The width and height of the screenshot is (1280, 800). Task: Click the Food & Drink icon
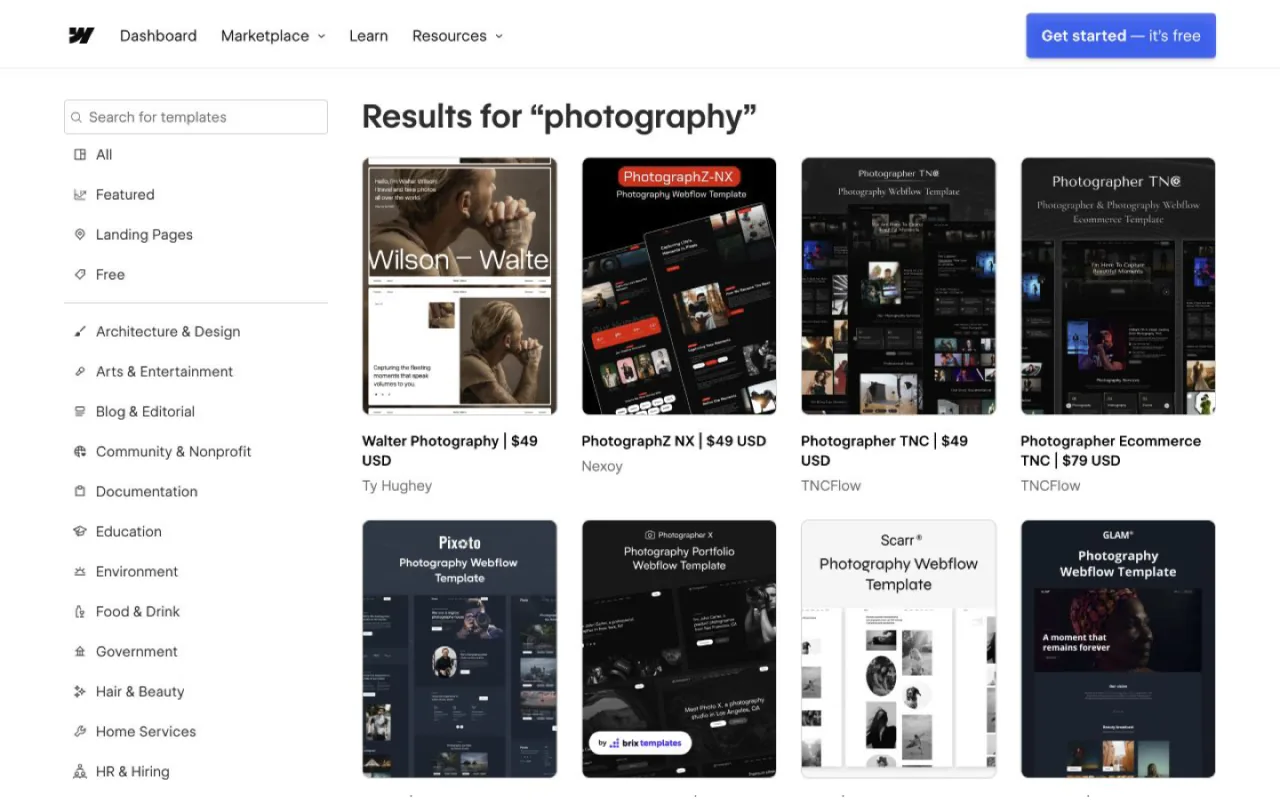pos(80,612)
